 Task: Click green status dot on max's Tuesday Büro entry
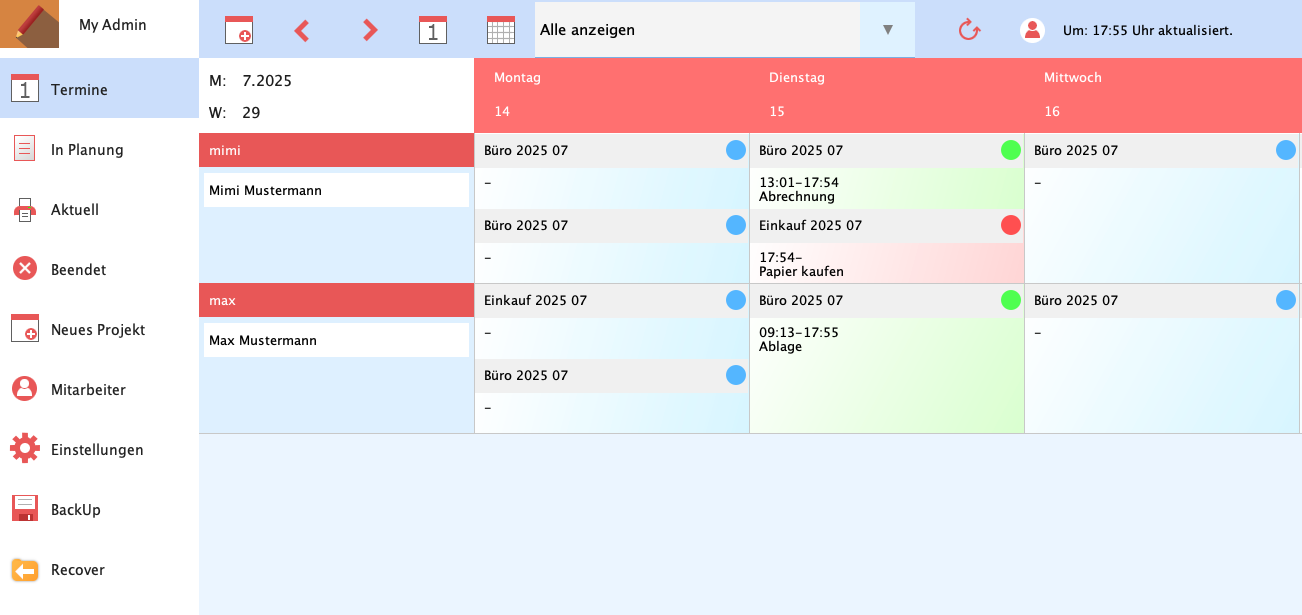click(x=1011, y=300)
